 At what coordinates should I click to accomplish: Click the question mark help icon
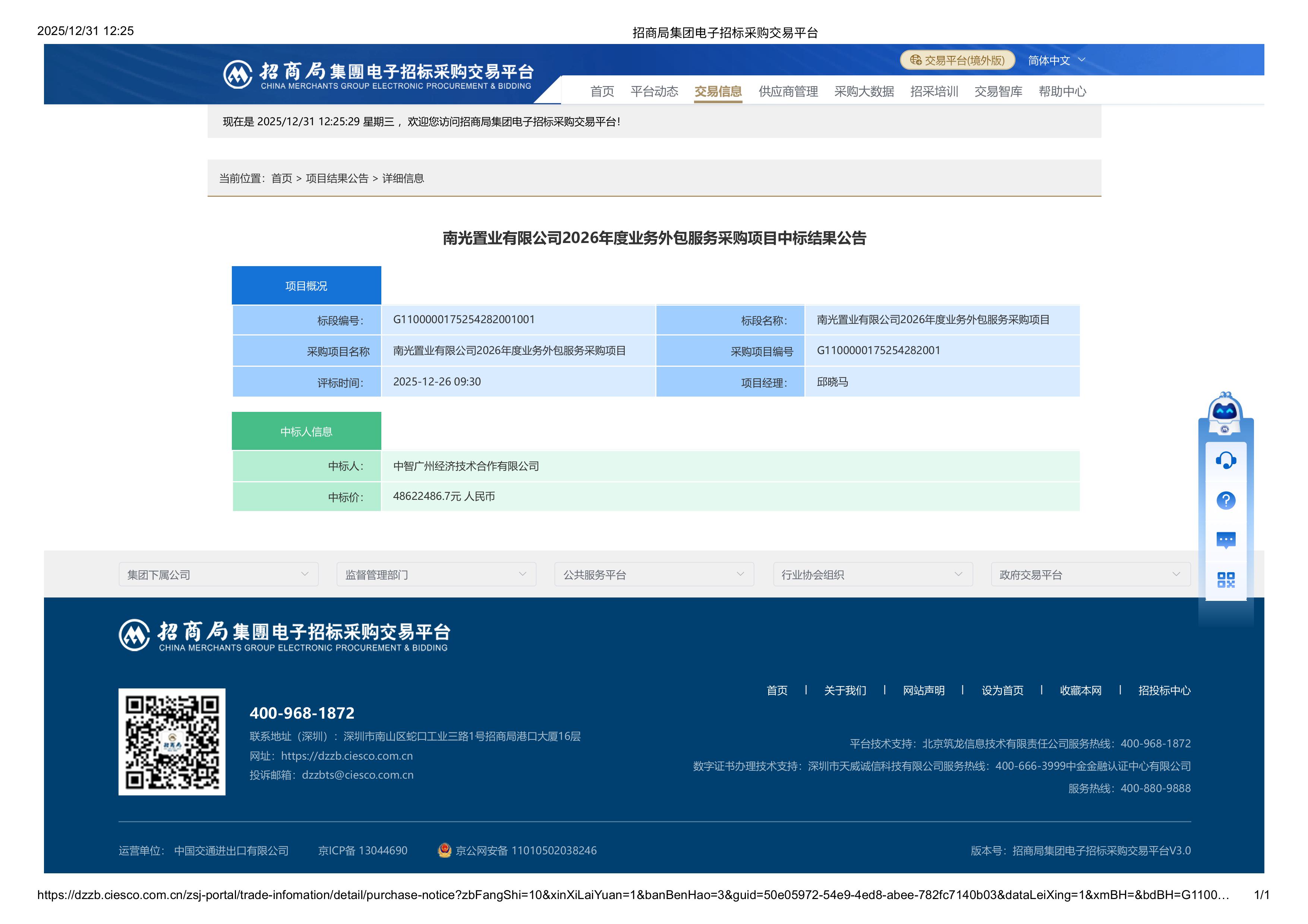1225,501
